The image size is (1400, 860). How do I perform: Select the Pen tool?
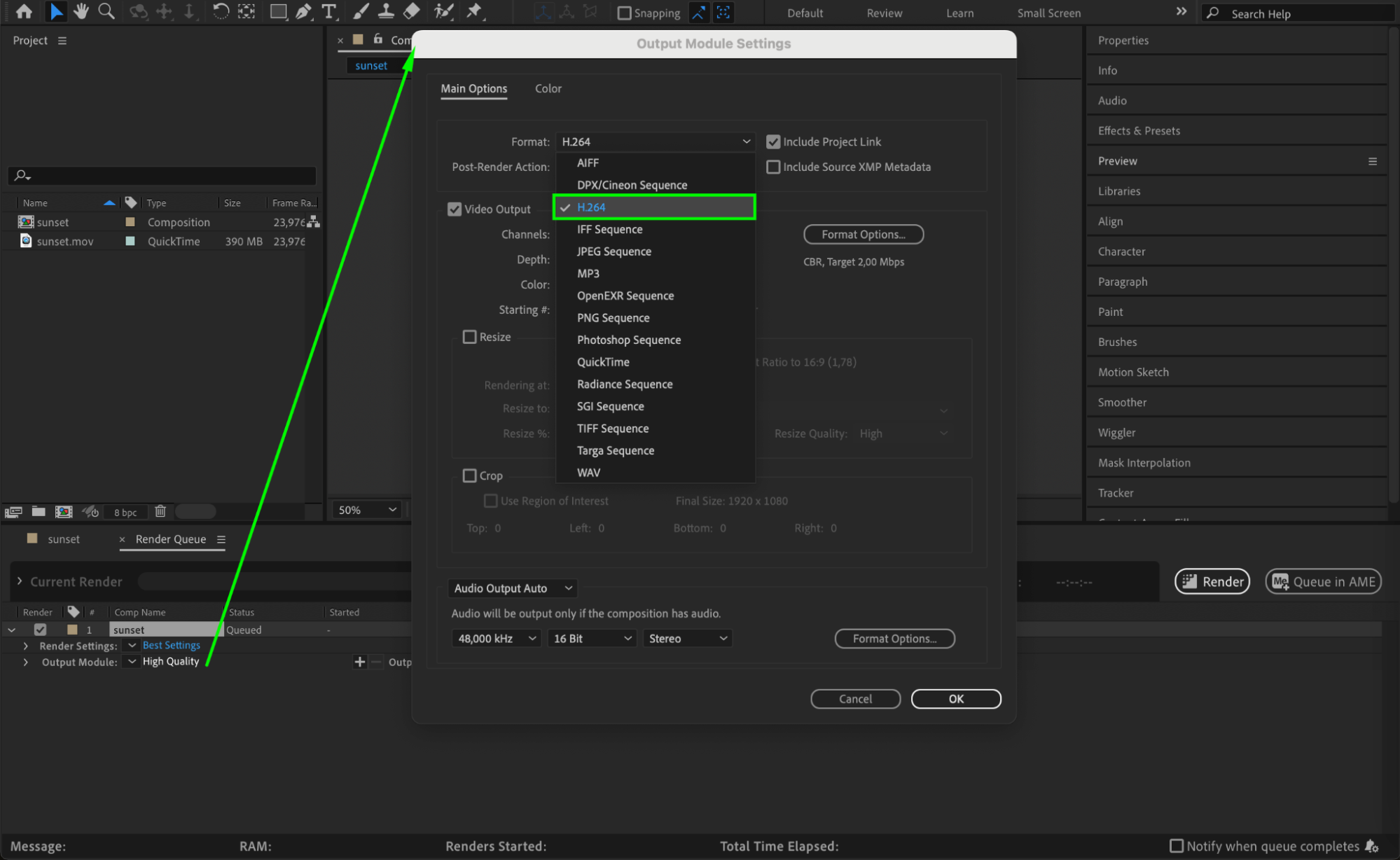[x=303, y=11]
